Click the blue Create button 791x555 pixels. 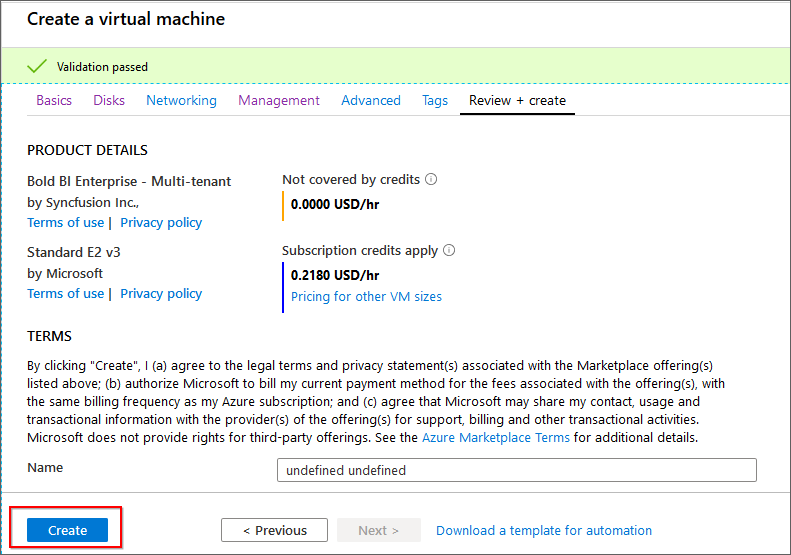click(x=68, y=530)
